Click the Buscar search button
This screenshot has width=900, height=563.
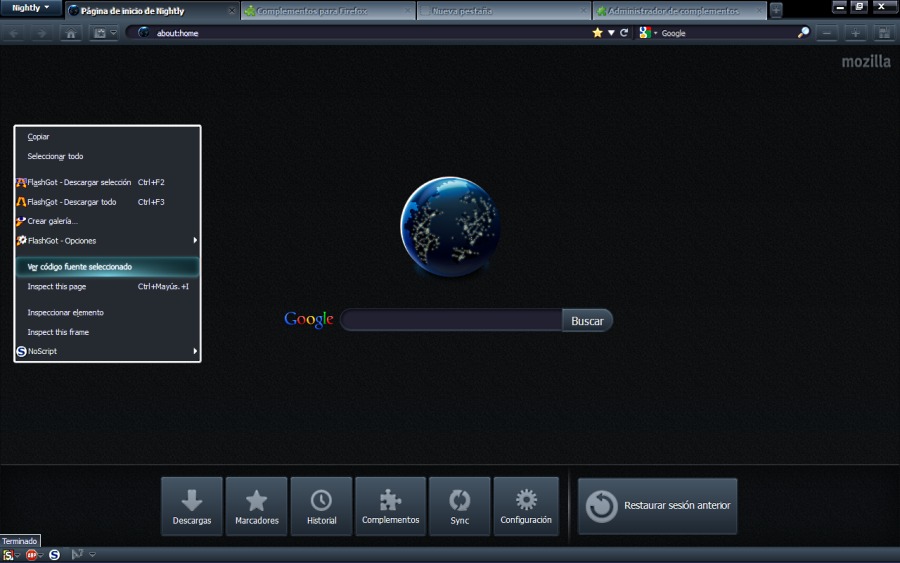click(587, 320)
